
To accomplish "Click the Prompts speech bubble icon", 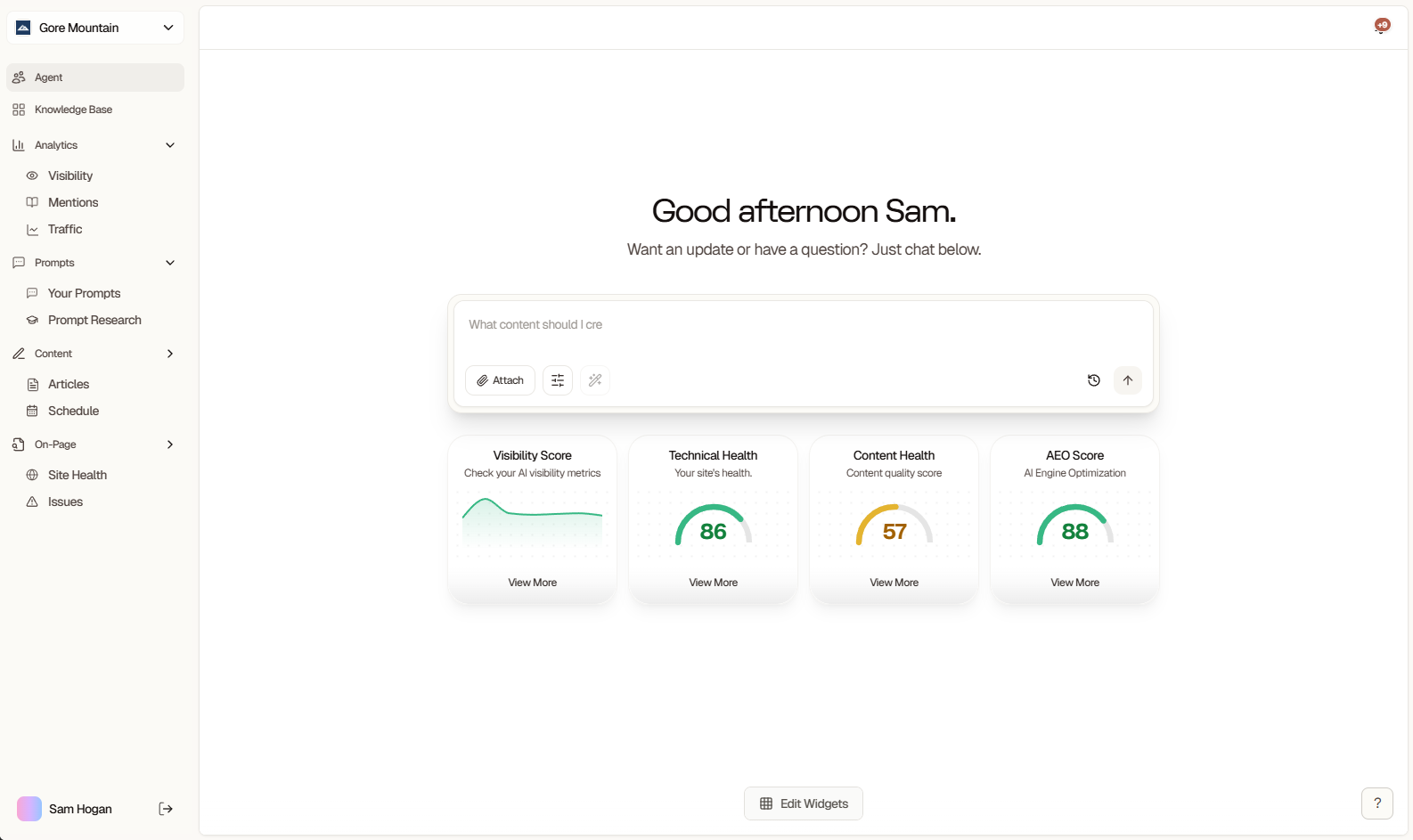I will pos(19,263).
